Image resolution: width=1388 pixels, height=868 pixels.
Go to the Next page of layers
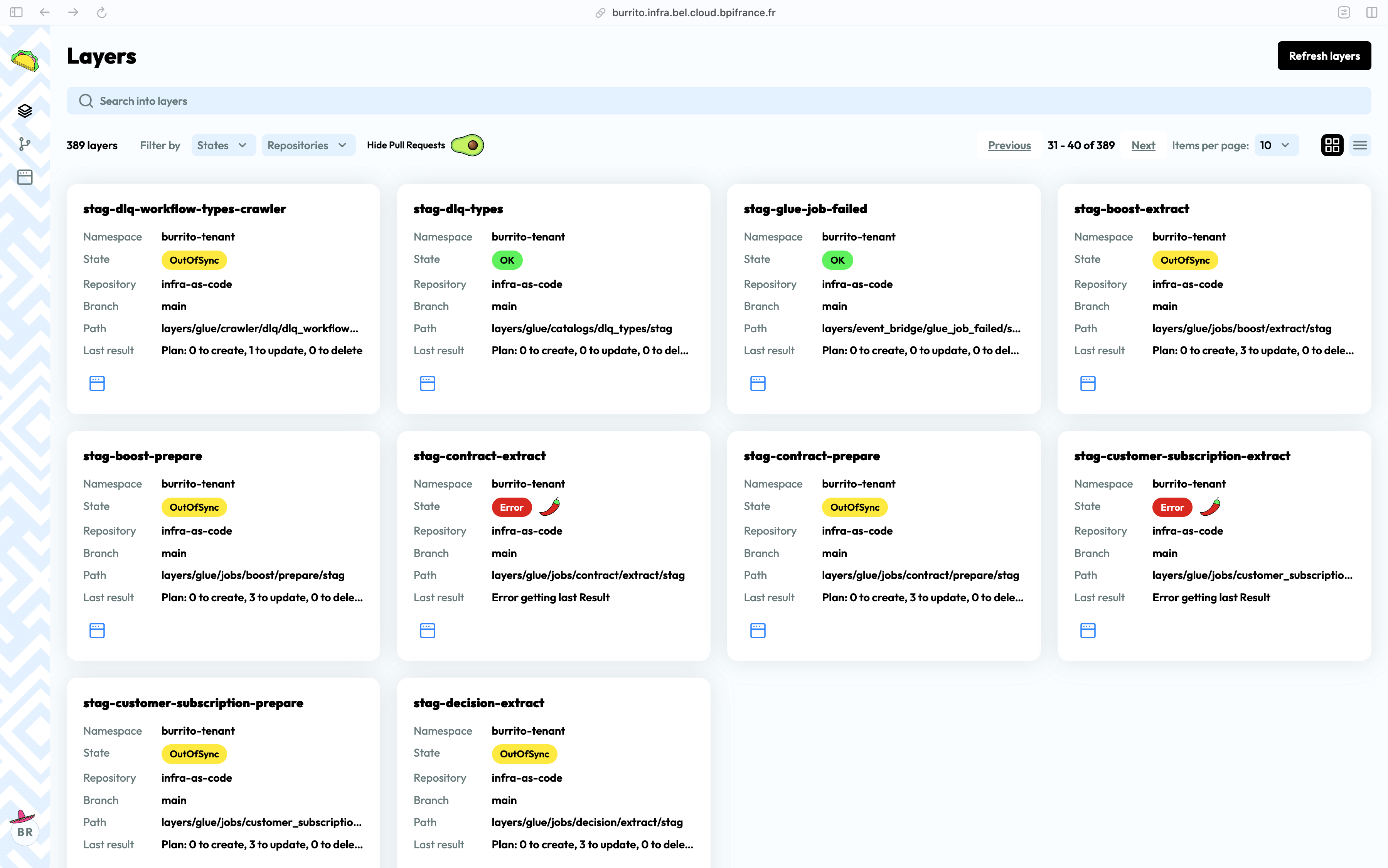1143,145
